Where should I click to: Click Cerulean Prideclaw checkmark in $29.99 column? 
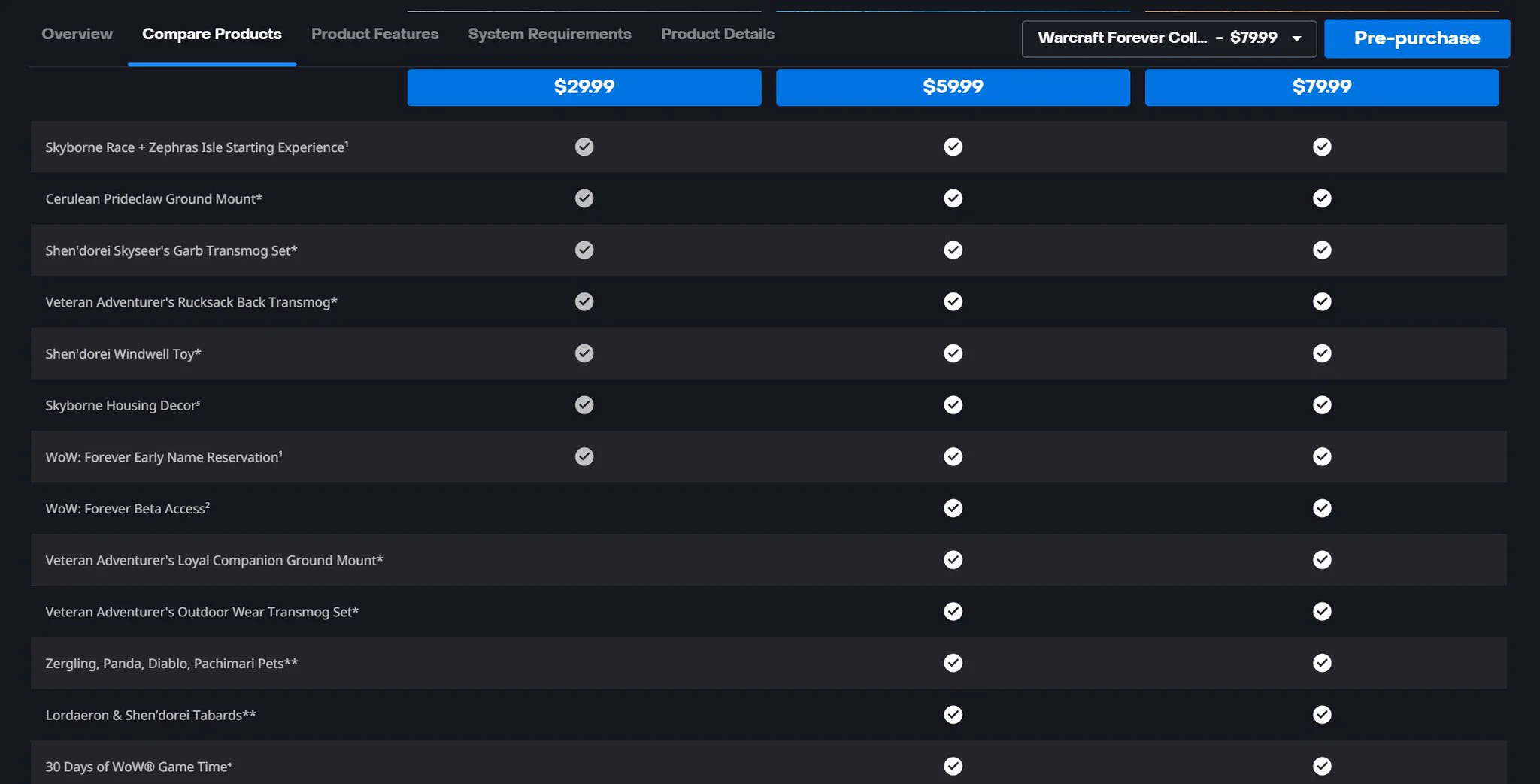[x=584, y=198]
